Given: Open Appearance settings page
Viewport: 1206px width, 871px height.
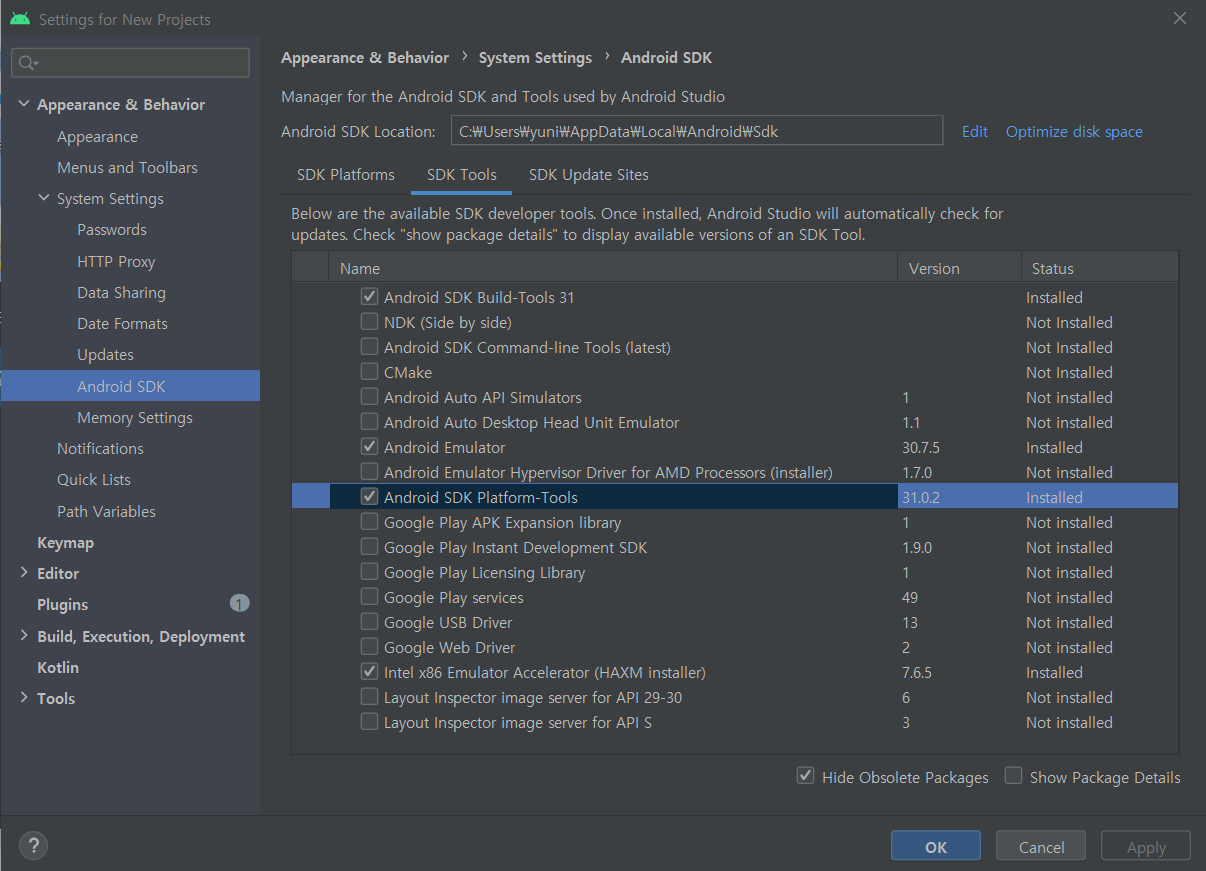Looking at the screenshot, I should point(97,137).
